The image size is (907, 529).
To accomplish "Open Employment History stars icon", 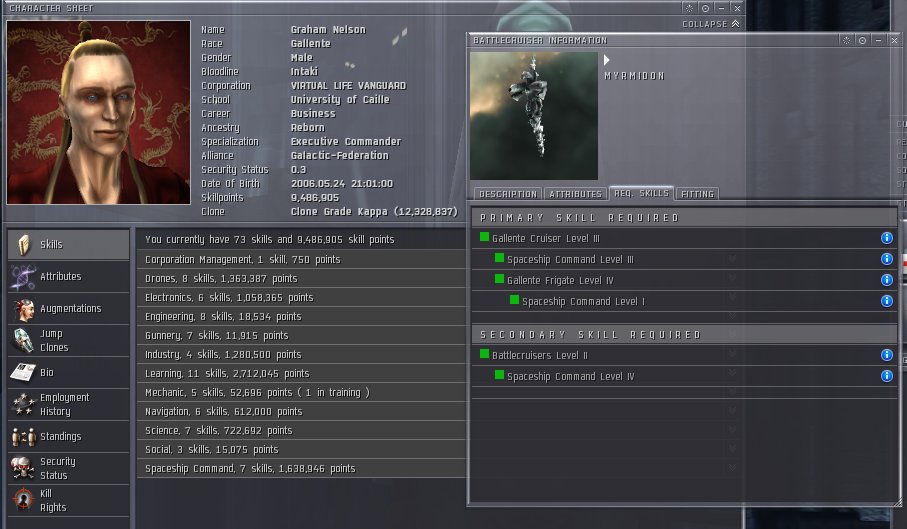I will [x=23, y=405].
